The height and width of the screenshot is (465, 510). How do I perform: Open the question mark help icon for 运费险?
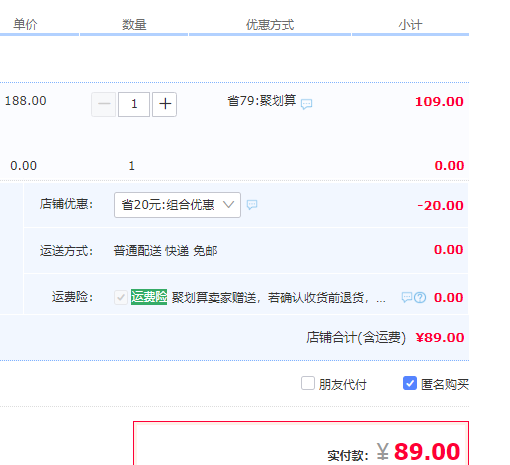tap(420, 297)
